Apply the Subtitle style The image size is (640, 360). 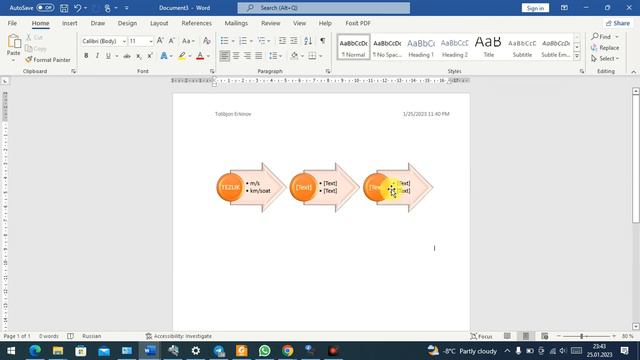[x=522, y=47]
